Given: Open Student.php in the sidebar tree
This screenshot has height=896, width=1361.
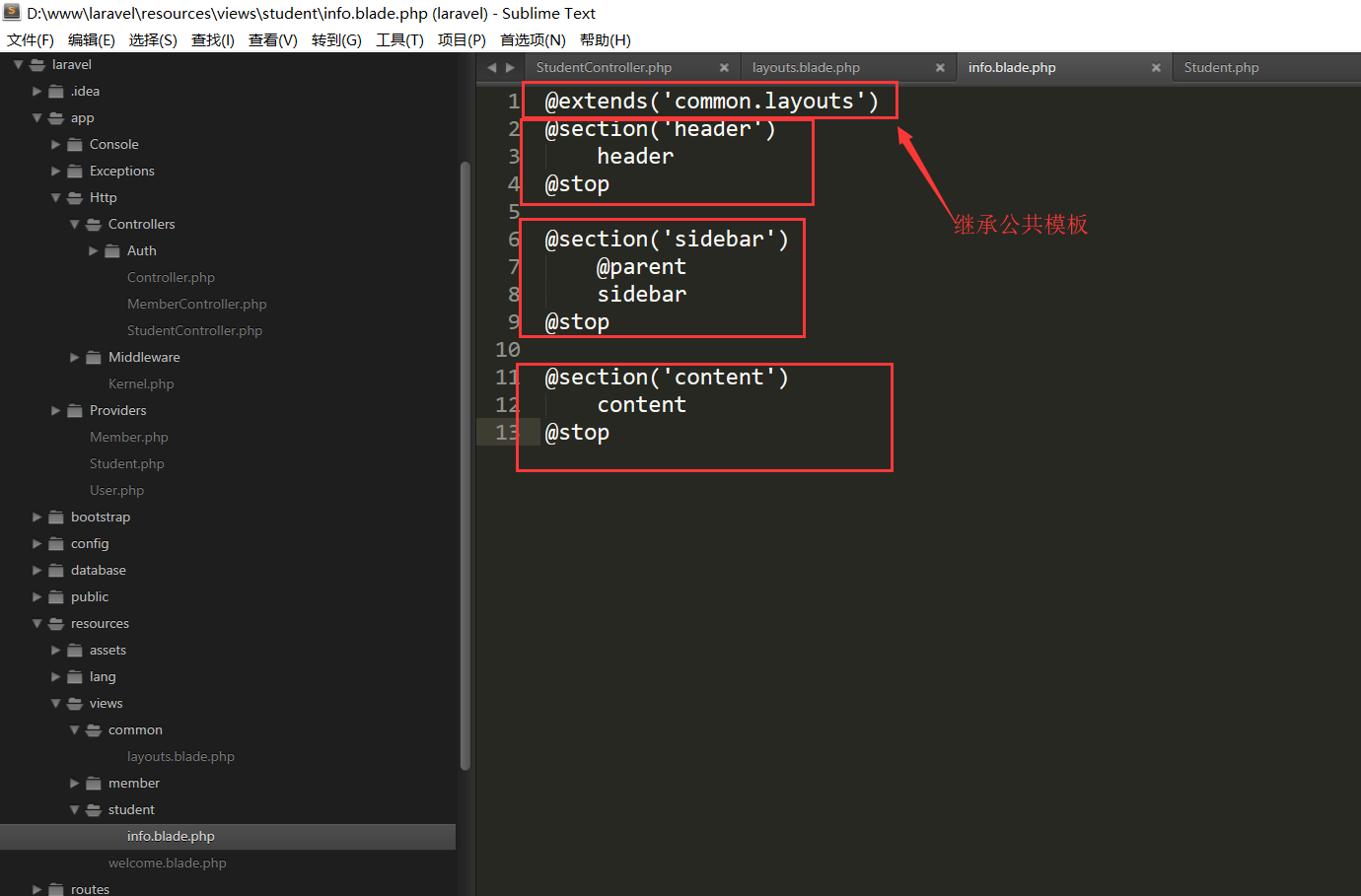Looking at the screenshot, I should tap(126, 464).
